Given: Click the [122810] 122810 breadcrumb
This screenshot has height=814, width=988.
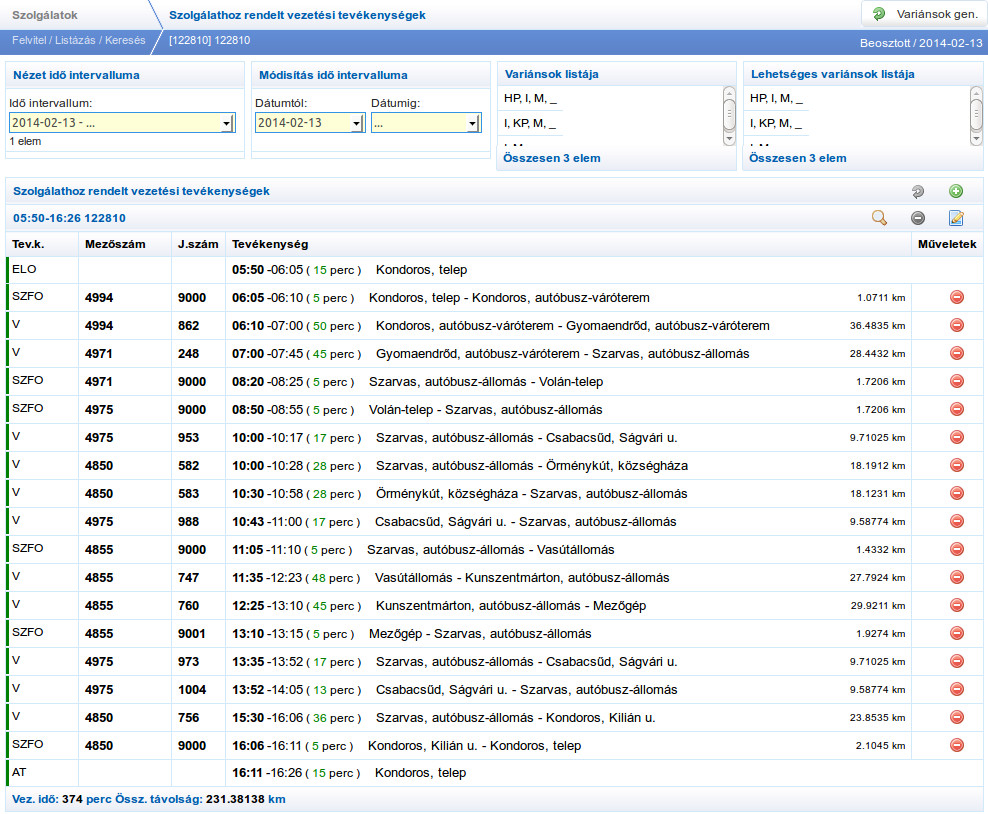Looking at the screenshot, I should (210, 40).
